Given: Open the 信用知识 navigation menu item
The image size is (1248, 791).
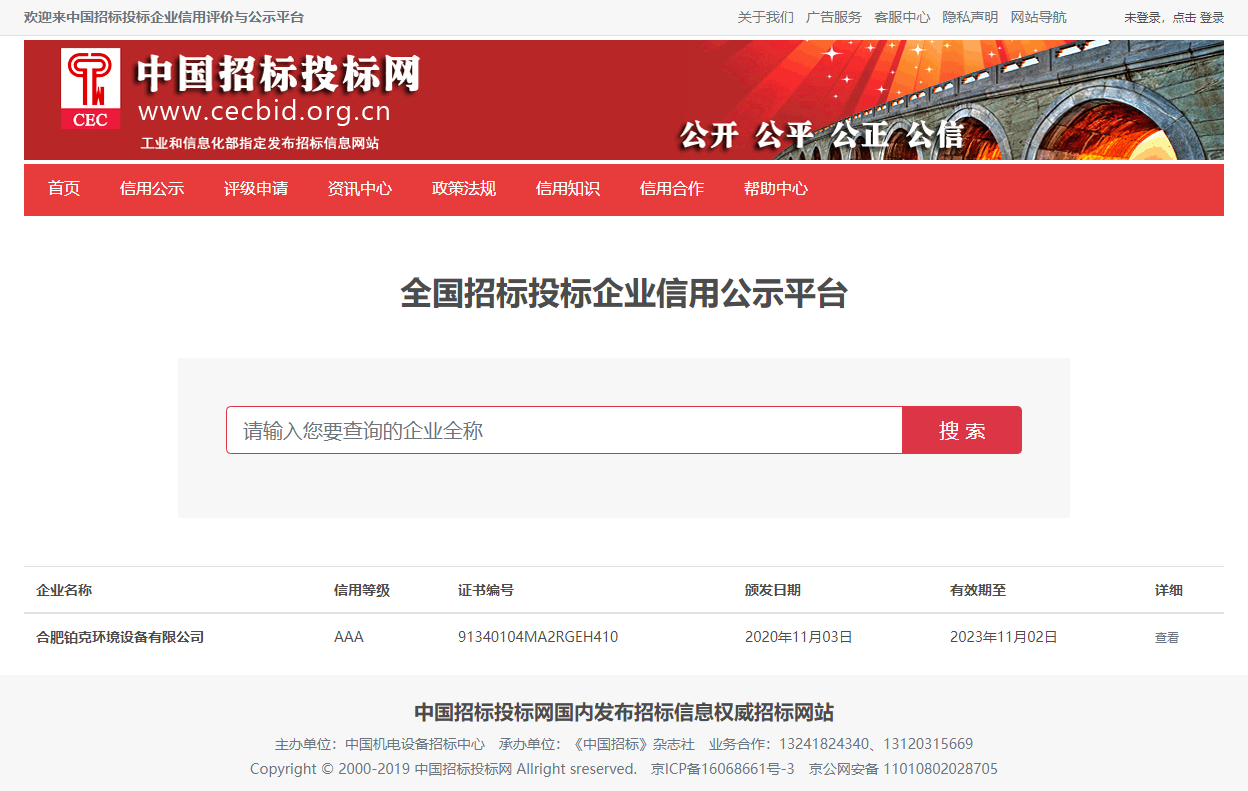Looking at the screenshot, I should coord(567,189).
